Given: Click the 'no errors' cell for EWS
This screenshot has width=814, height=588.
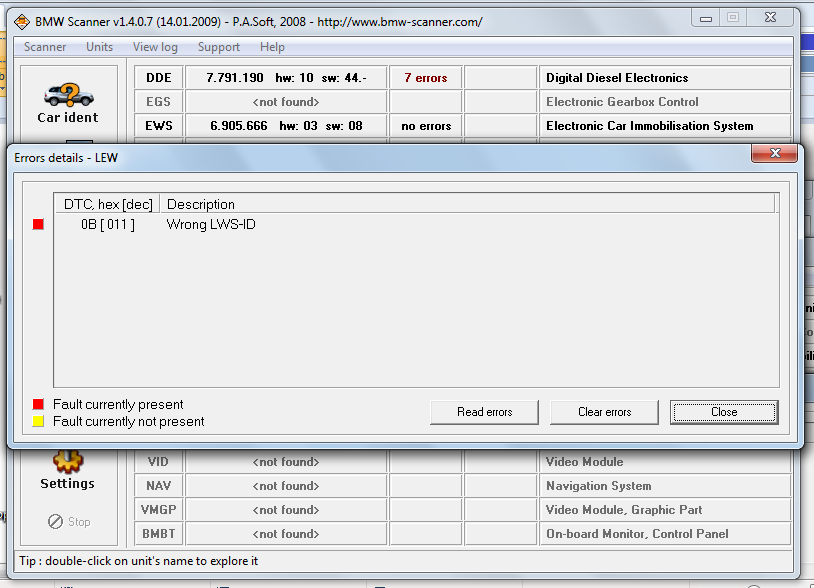Looking at the screenshot, I should (x=426, y=126).
